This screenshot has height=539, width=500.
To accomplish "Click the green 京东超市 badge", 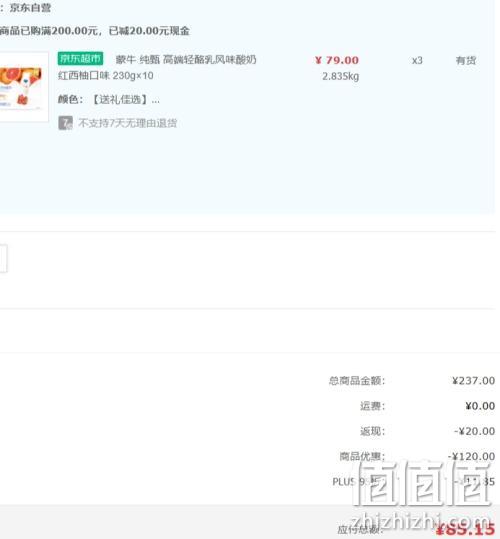I will tap(80, 59).
